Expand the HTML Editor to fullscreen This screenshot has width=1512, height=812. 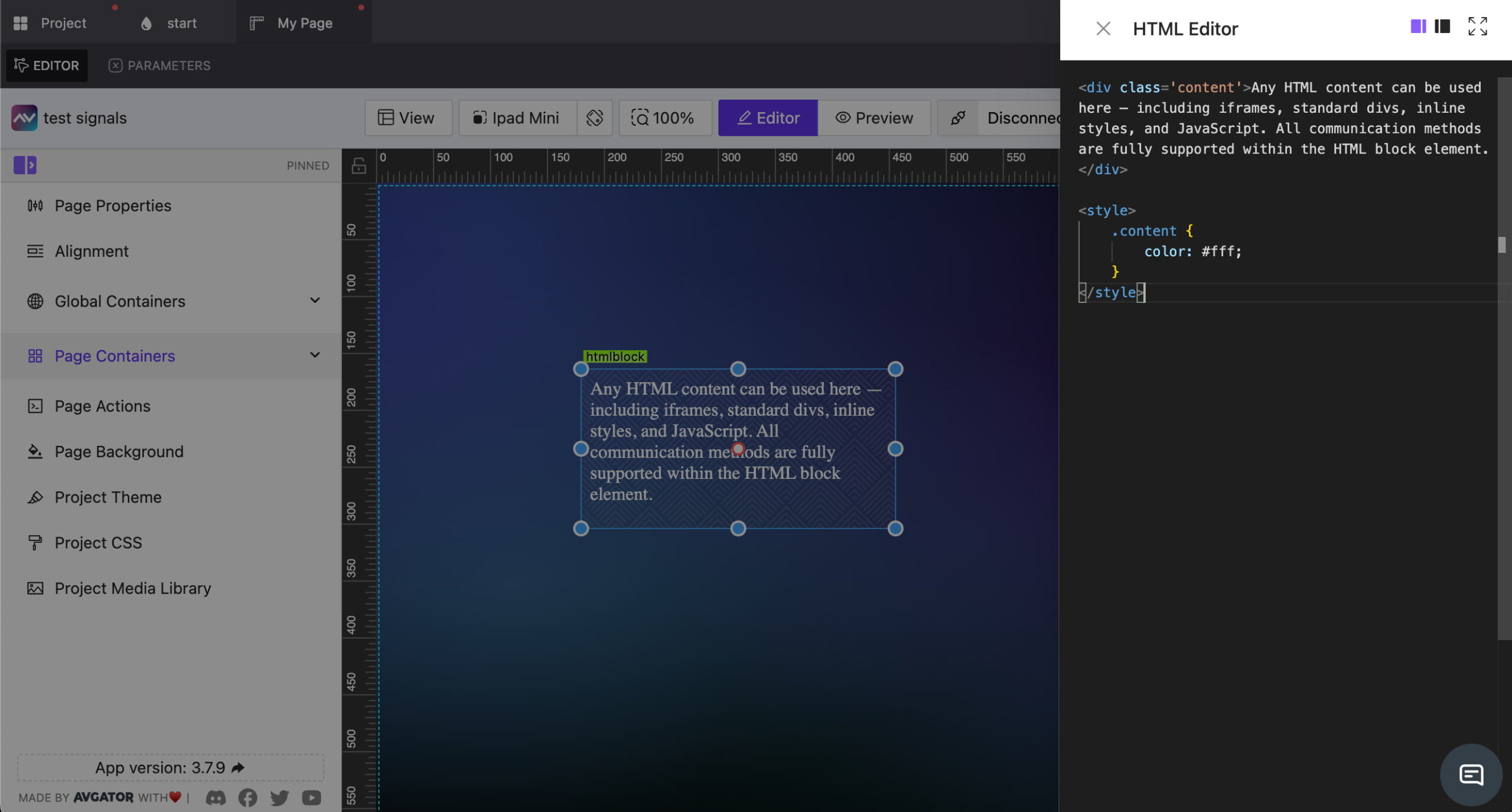pyautogui.click(x=1478, y=27)
